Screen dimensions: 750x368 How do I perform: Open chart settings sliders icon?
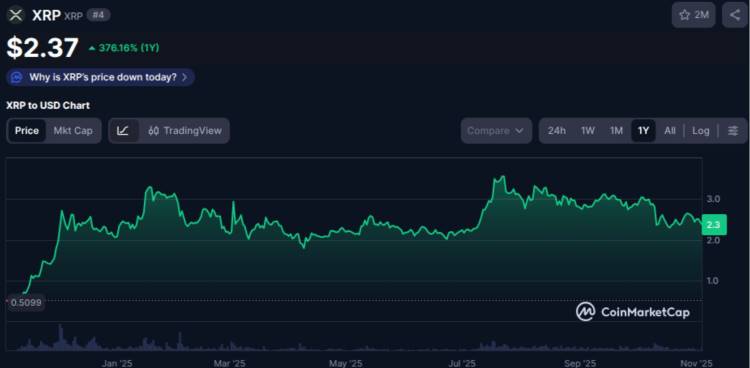point(733,131)
